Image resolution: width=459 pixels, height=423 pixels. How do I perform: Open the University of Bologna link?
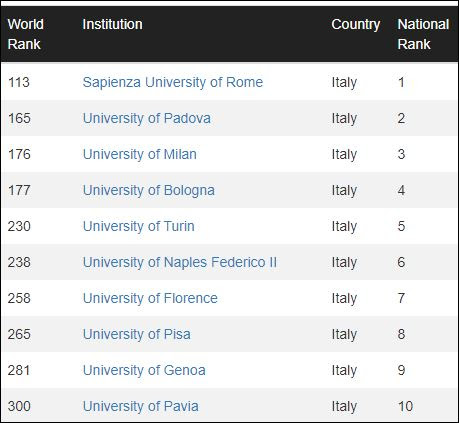click(x=149, y=190)
